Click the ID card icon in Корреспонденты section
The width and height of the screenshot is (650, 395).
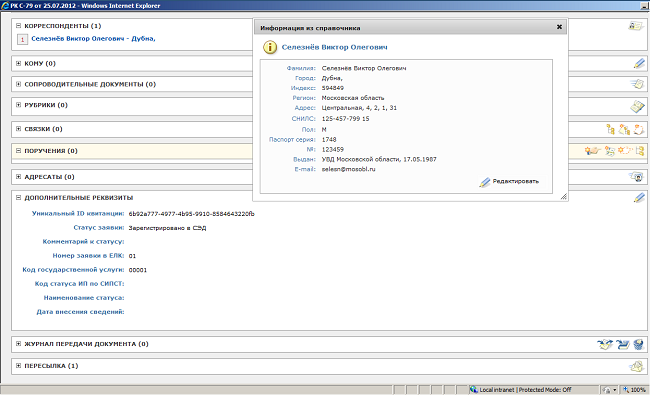[x=635, y=26]
